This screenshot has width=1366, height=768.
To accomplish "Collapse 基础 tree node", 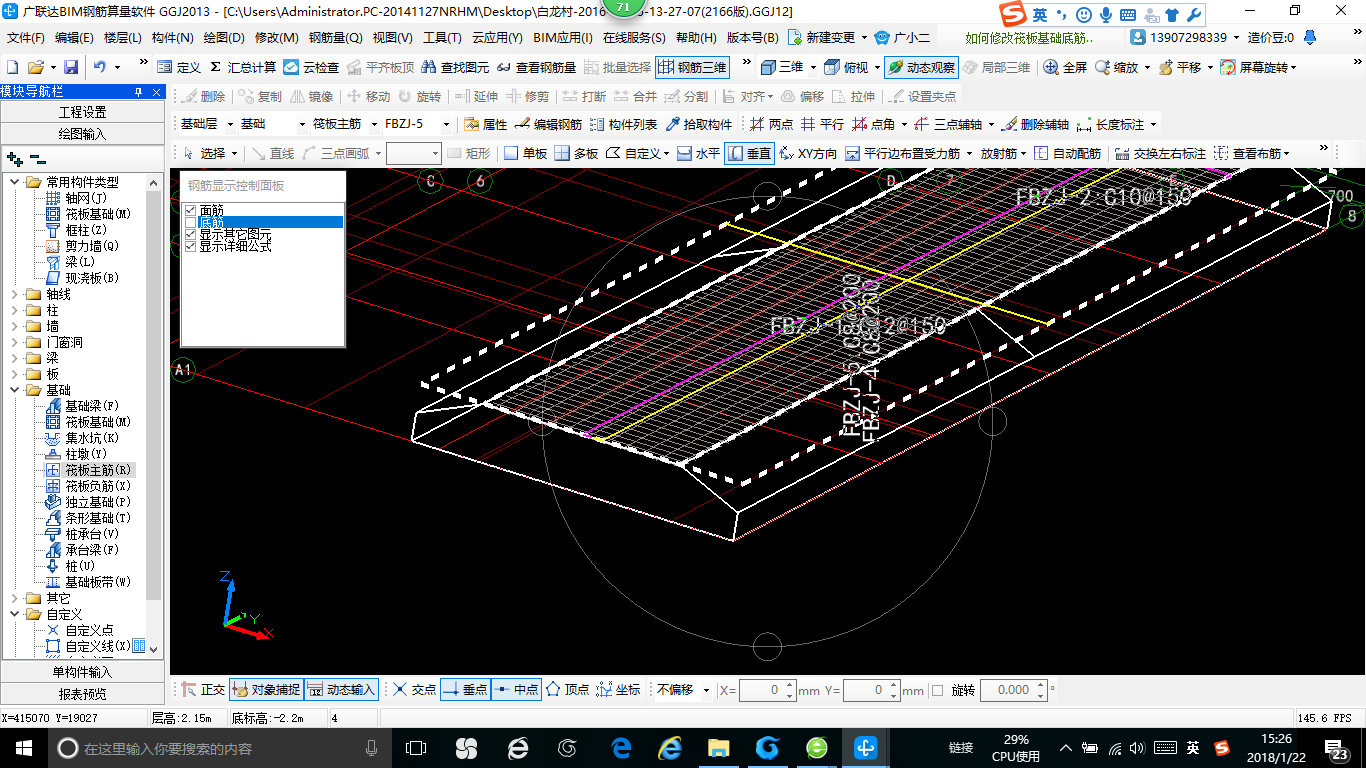I will 15,390.
